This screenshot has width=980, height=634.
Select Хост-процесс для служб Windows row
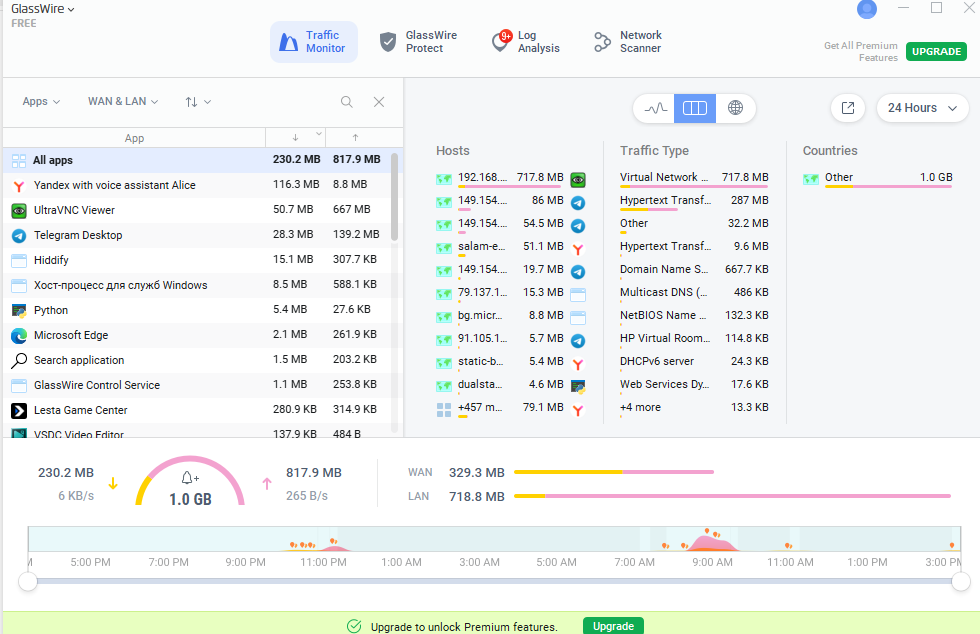[197, 285]
